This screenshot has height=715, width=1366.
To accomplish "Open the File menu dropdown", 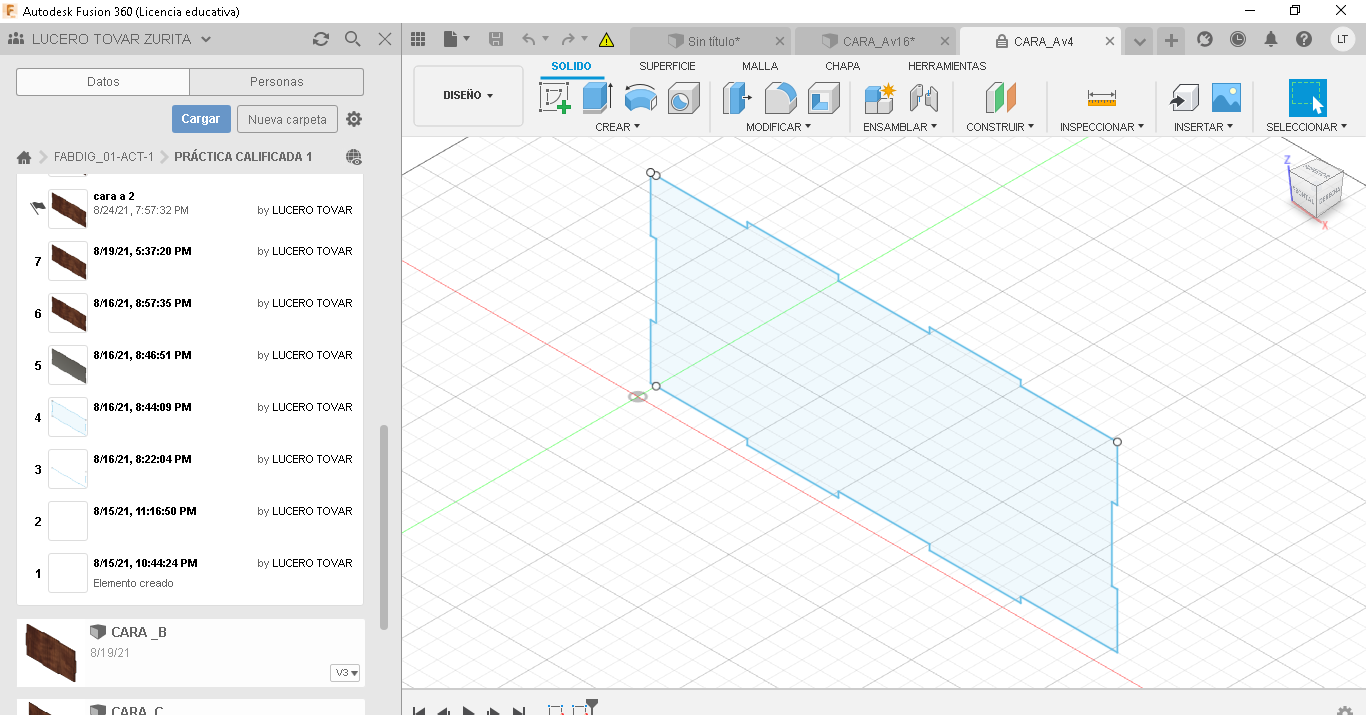I will pyautogui.click(x=456, y=39).
